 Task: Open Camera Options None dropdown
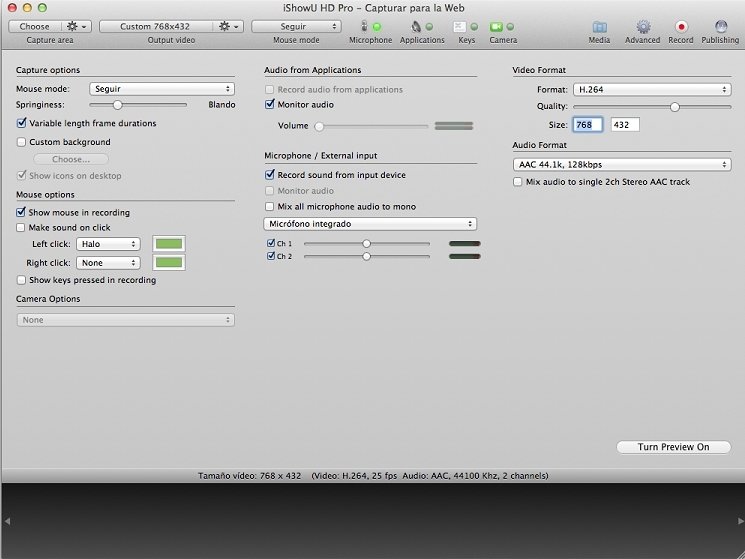click(126, 320)
